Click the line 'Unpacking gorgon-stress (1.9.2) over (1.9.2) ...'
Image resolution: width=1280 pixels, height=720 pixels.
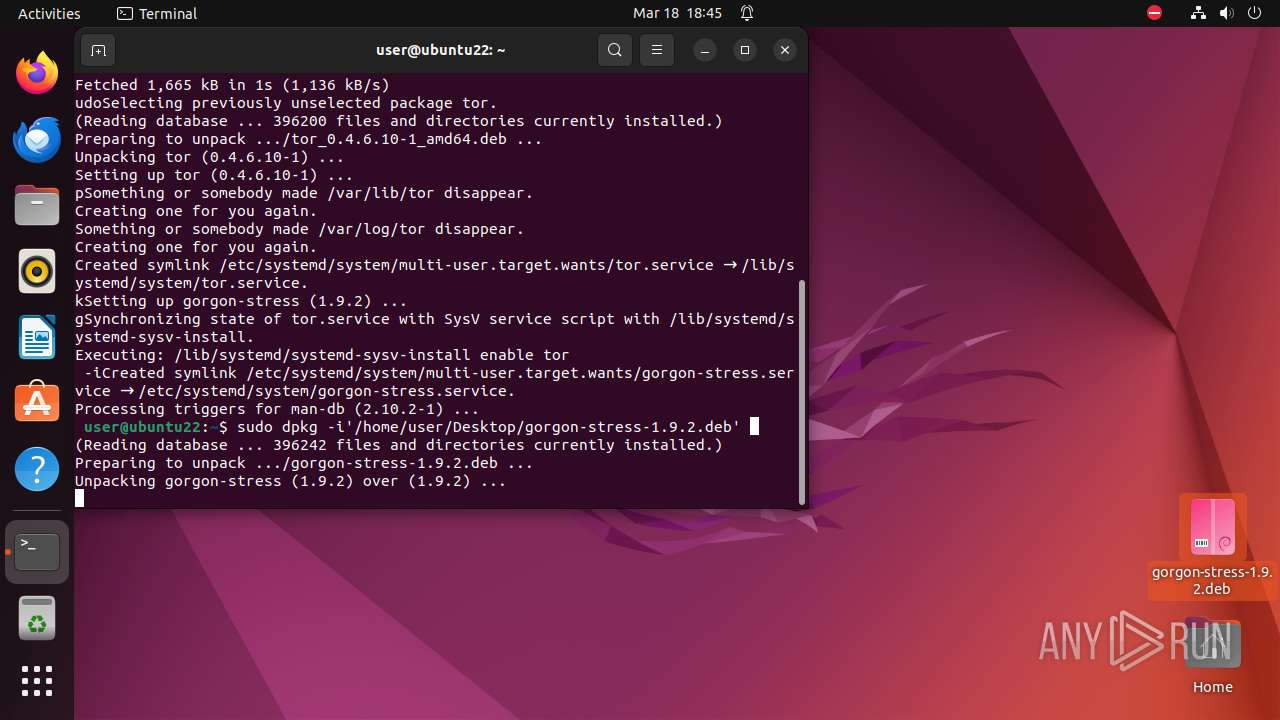click(291, 481)
